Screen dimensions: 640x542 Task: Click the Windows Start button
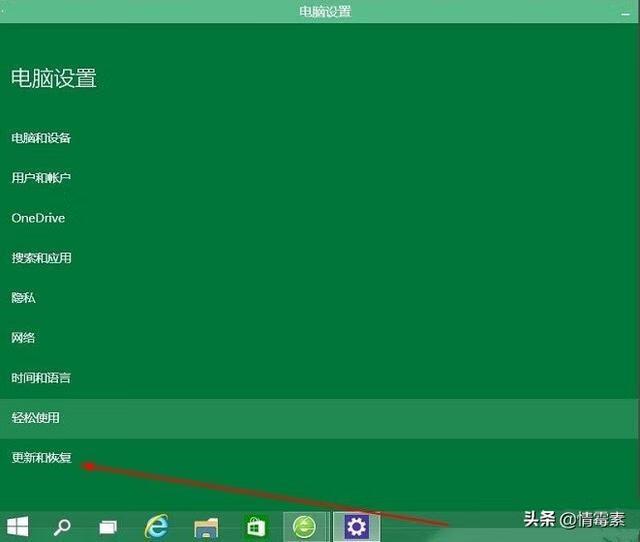(18, 526)
